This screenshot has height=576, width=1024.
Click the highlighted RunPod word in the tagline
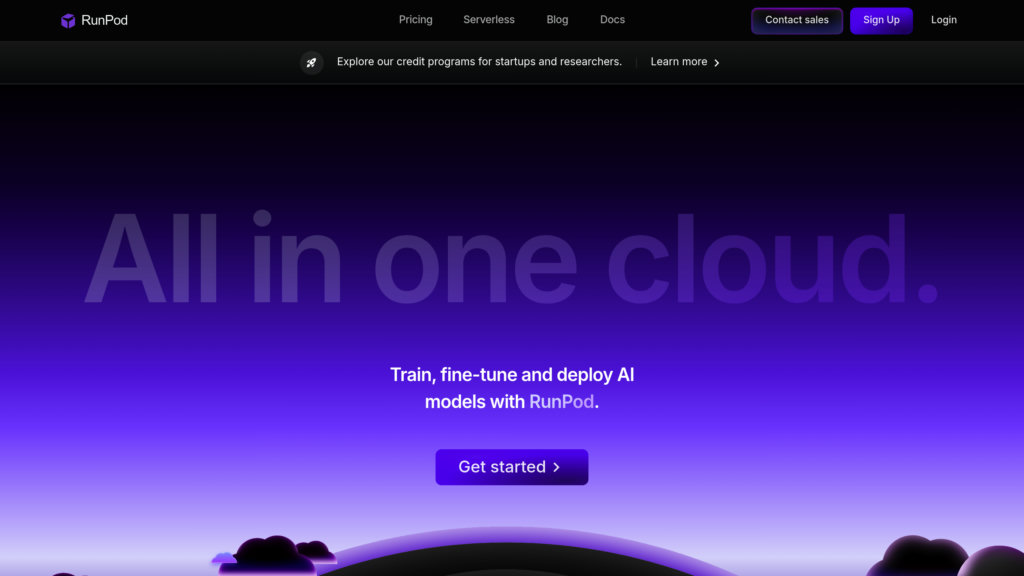[561, 402]
